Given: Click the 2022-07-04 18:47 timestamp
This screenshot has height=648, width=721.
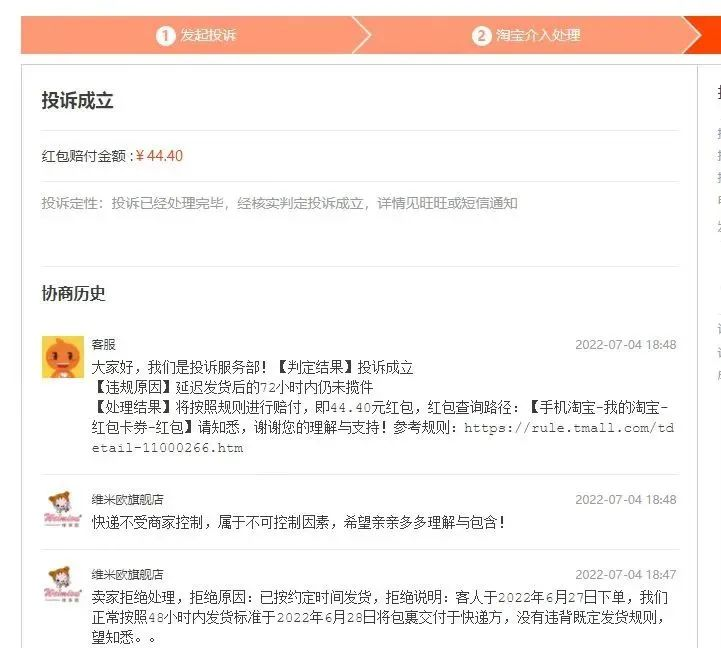Looking at the screenshot, I should pos(626,574).
